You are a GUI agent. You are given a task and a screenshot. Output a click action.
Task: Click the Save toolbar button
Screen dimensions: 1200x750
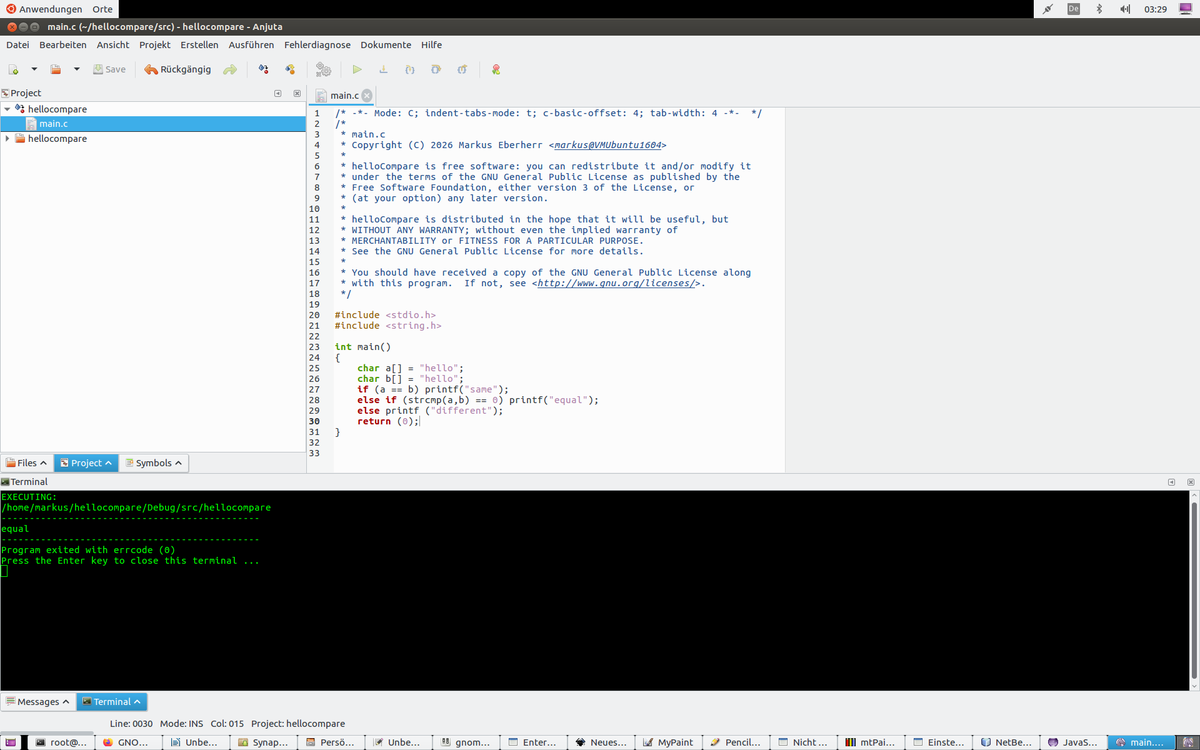click(x=109, y=69)
